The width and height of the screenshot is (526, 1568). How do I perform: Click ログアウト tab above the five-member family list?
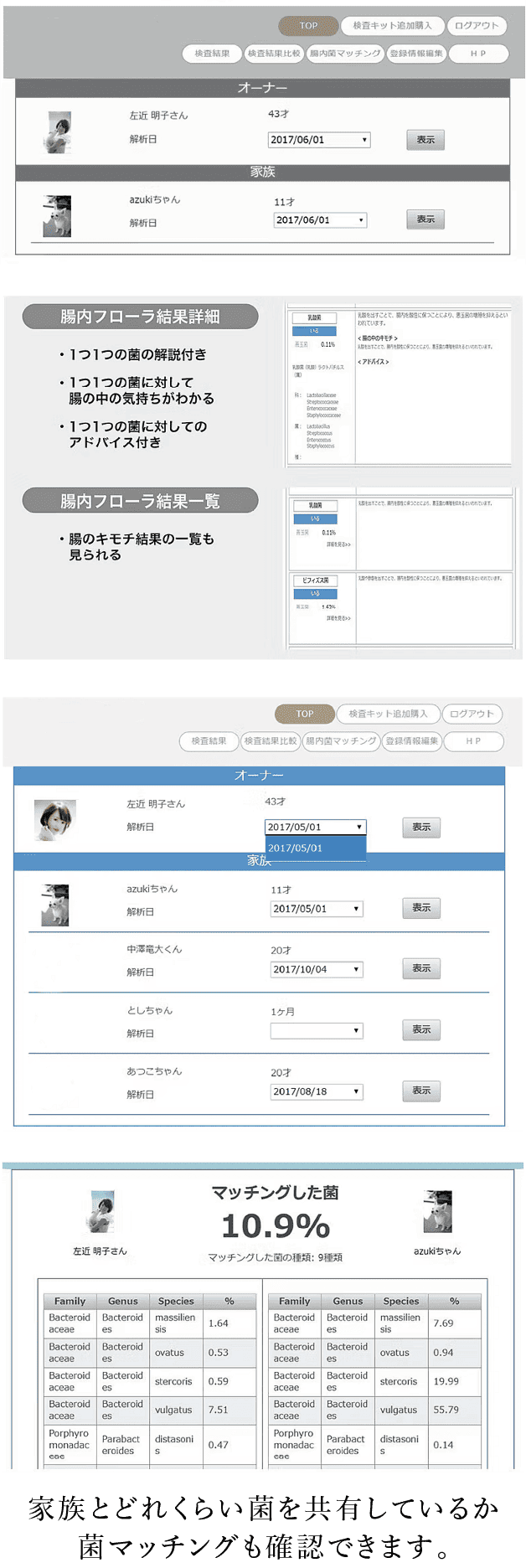coord(472,714)
